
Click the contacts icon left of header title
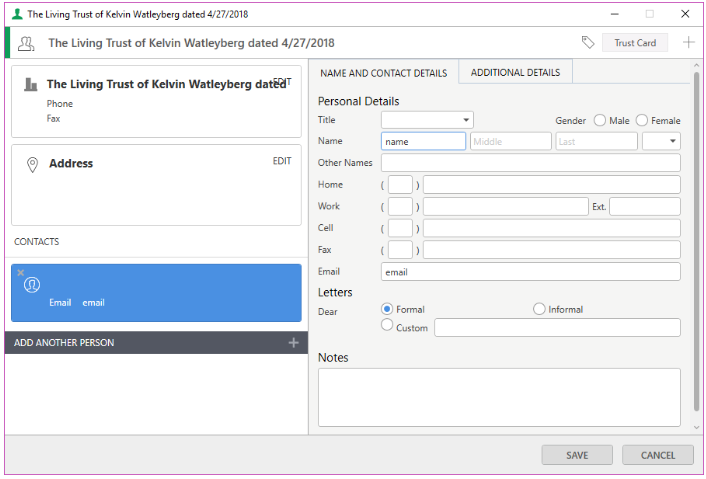coord(26,43)
